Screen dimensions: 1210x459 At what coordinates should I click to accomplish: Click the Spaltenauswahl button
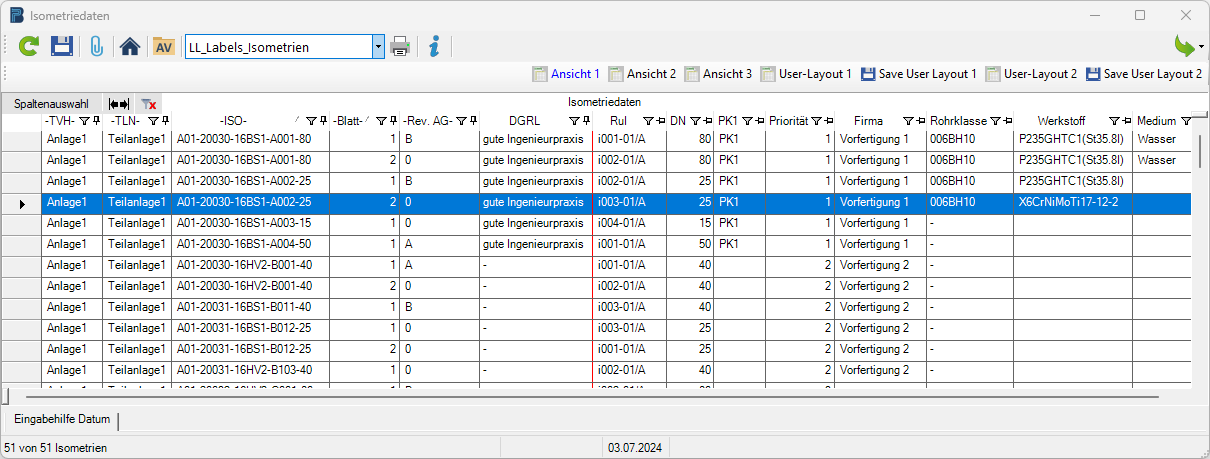click(51, 104)
